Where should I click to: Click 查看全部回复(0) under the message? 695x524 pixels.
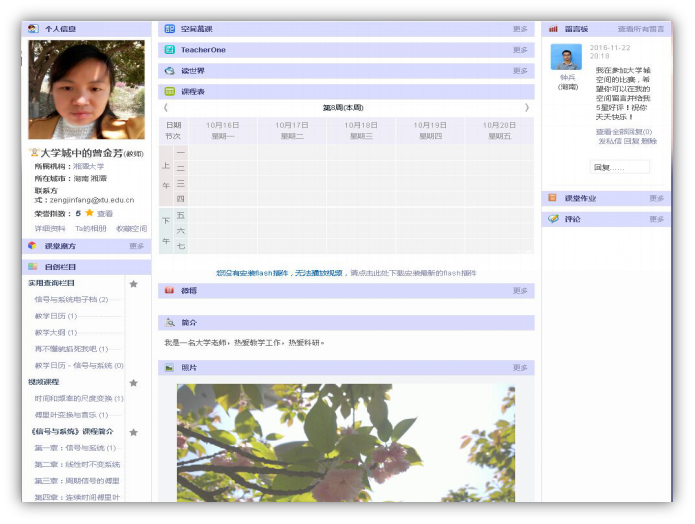click(624, 132)
